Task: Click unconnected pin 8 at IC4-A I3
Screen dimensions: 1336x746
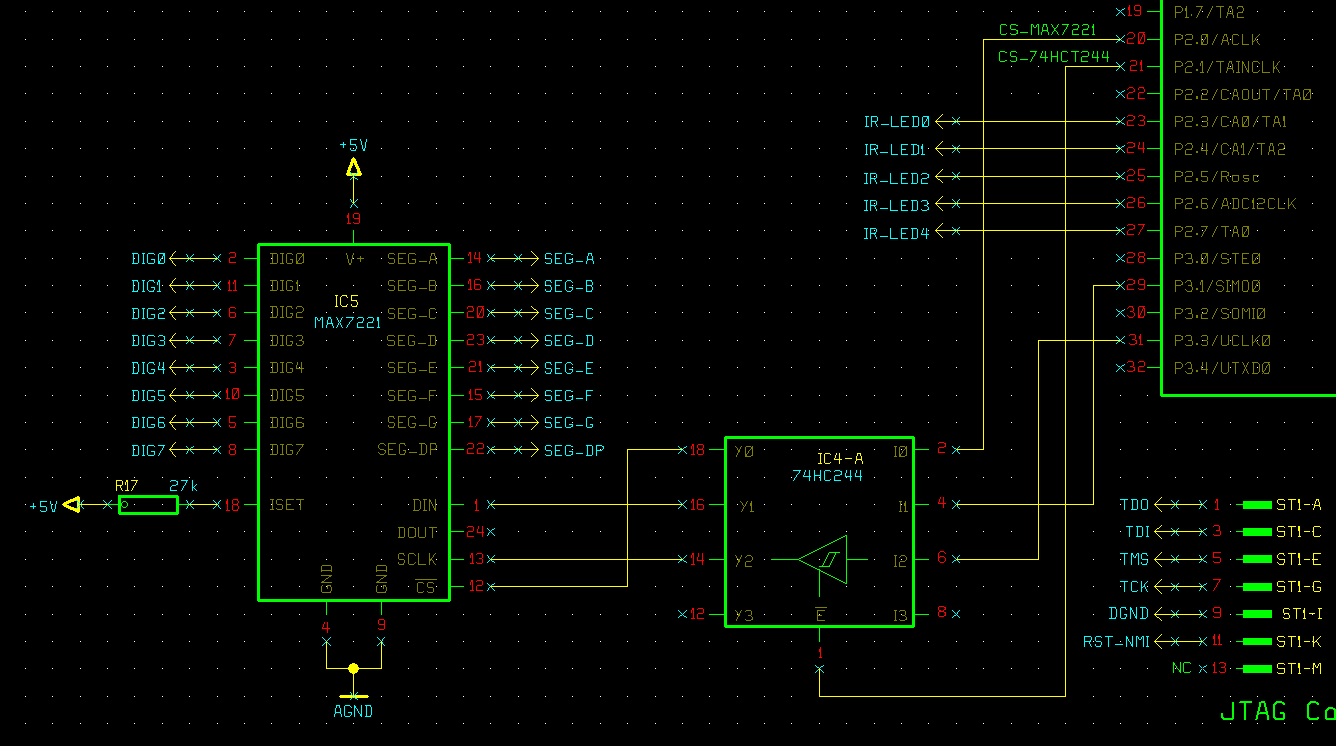Action: click(942, 614)
